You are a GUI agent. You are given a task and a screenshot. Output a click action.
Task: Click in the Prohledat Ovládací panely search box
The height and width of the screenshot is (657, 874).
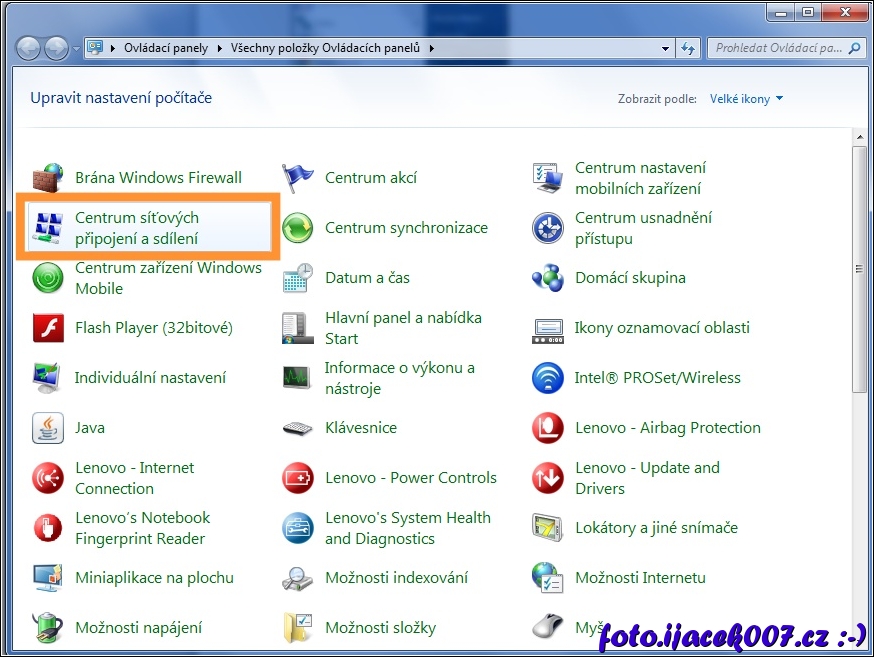pos(778,48)
